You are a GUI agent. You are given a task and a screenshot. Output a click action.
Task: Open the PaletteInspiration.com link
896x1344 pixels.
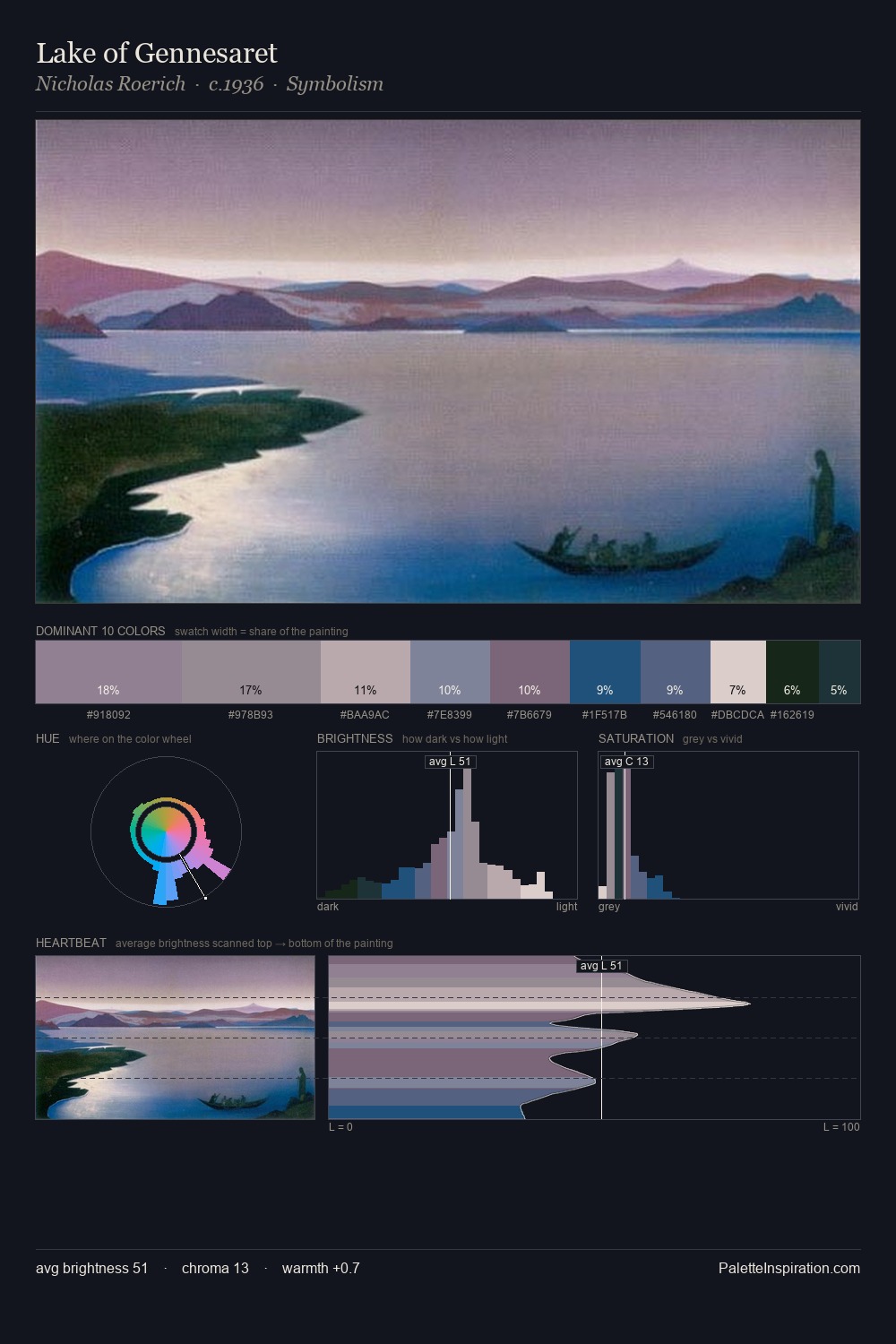(x=789, y=1268)
